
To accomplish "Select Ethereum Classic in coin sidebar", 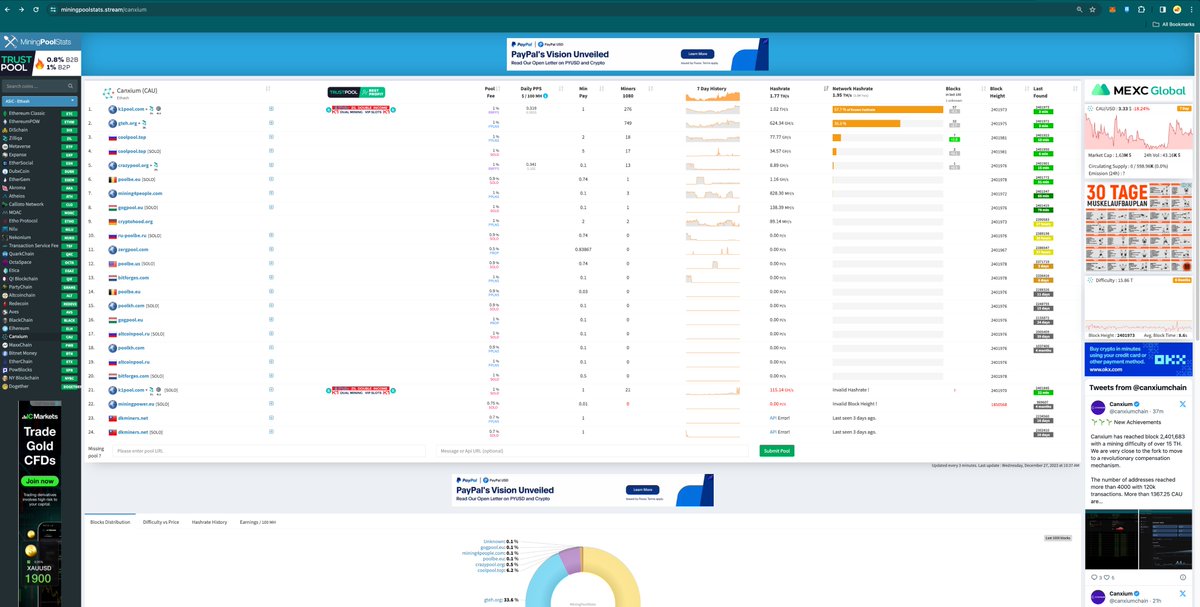I will point(26,114).
